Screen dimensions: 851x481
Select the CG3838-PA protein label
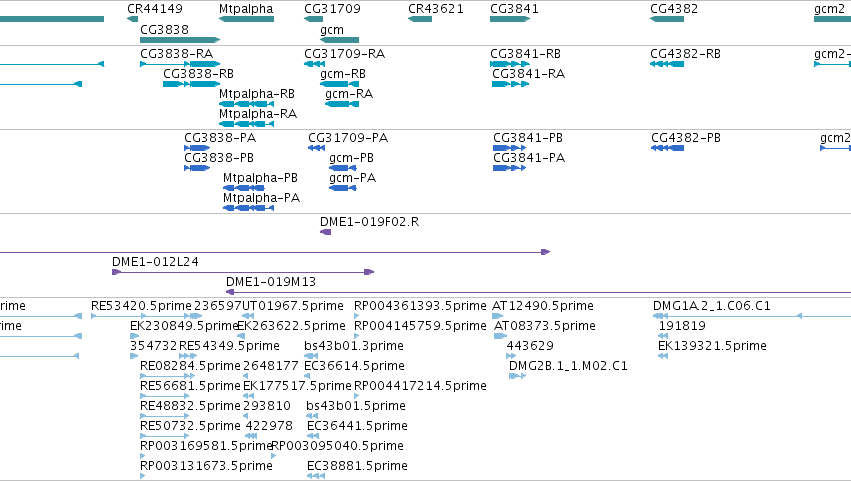[220, 138]
